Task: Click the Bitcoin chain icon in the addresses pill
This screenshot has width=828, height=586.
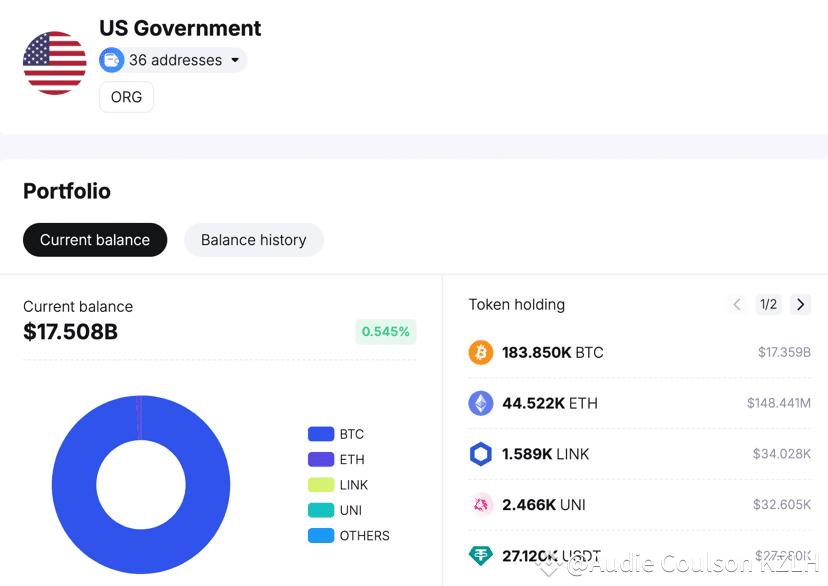Action: coord(111,60)
